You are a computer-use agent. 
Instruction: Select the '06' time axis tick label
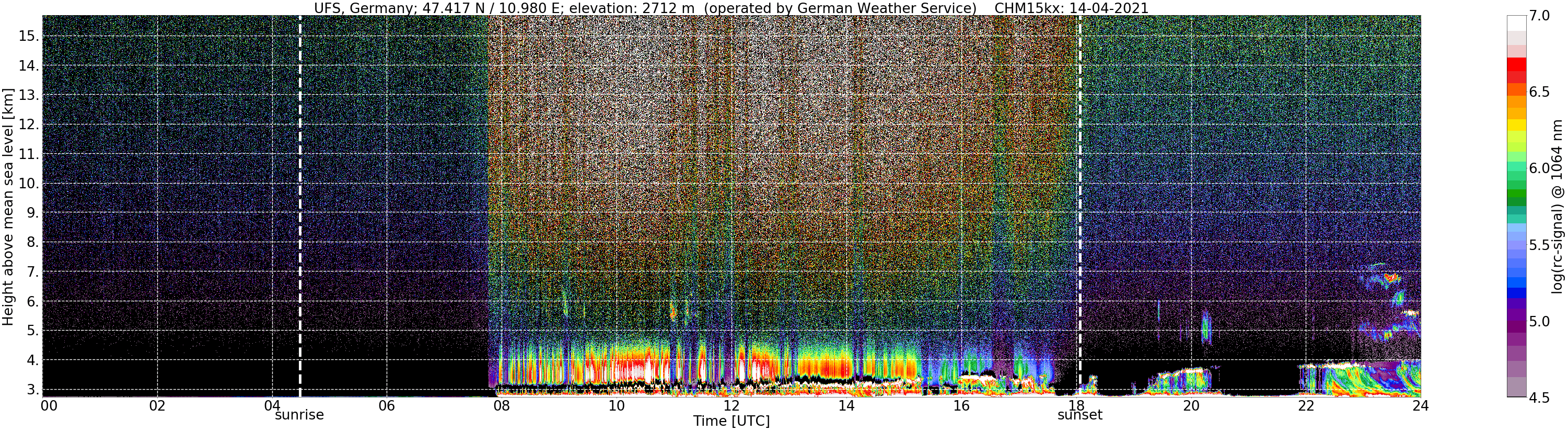(387, 406)
